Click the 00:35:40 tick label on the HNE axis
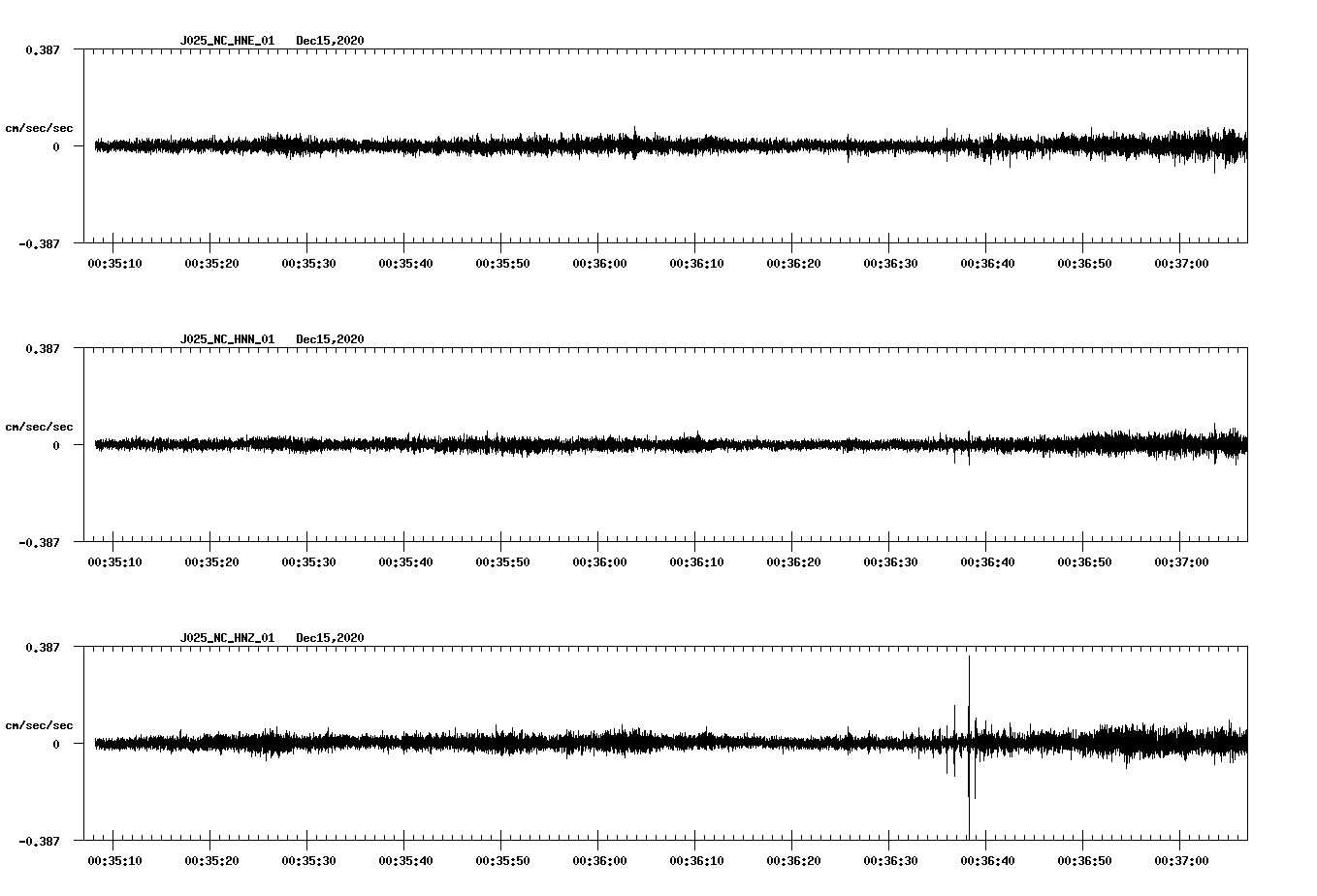Image resolution: width=1317 pixels, height=896 pixels. coord(403,261)
